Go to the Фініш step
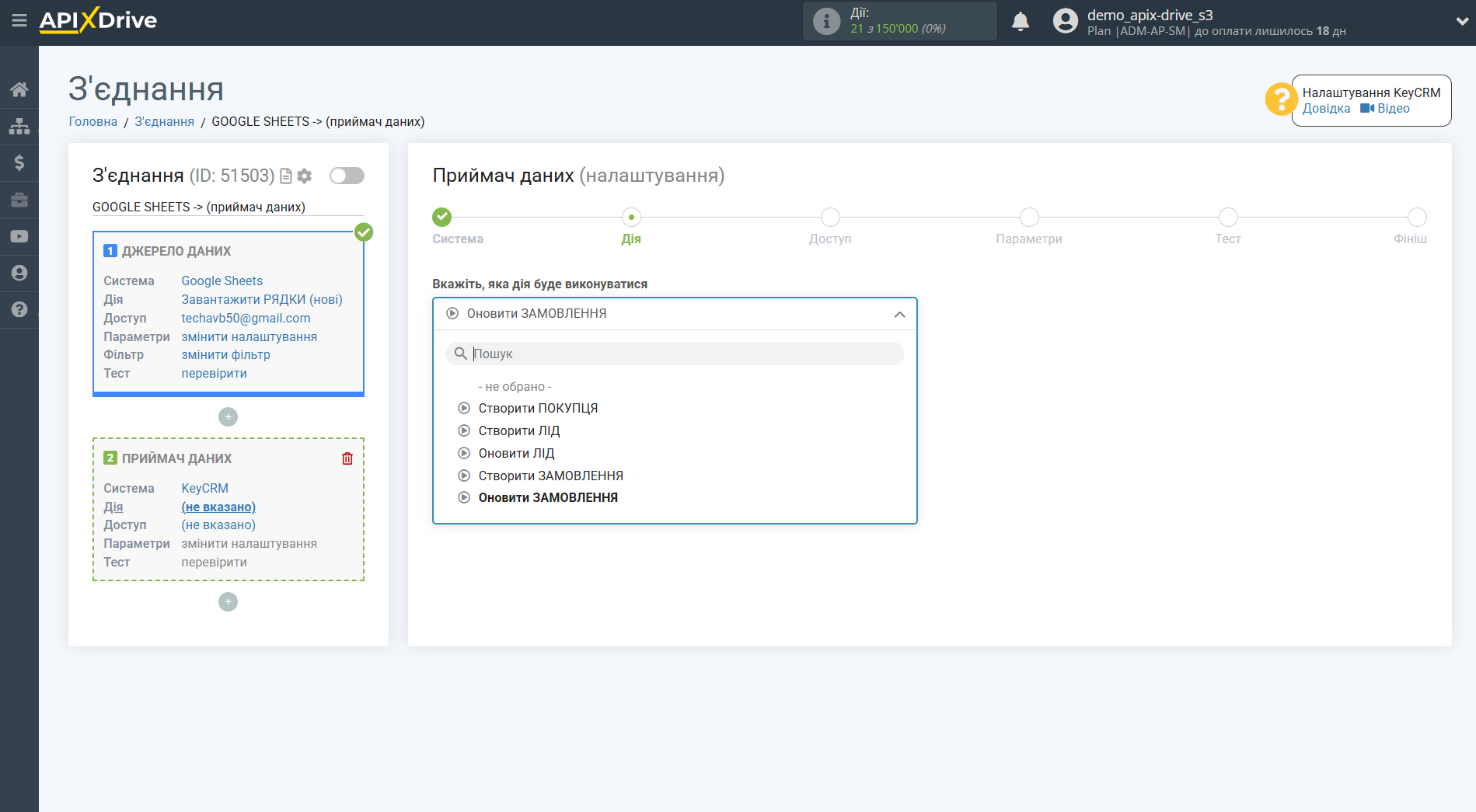 tap(1417, 218)
